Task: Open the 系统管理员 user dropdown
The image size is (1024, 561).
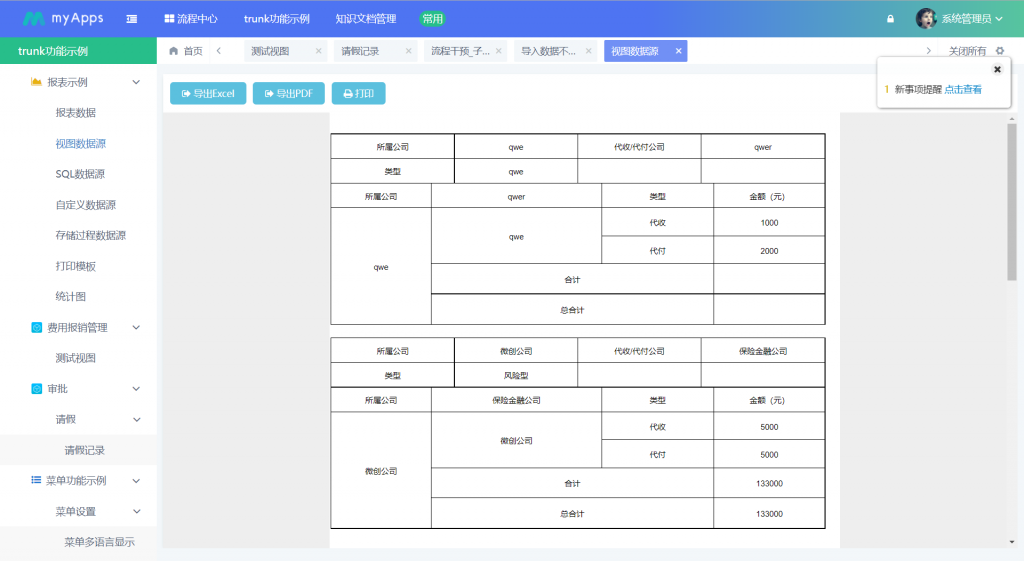Action: click(x=960, y=19)
